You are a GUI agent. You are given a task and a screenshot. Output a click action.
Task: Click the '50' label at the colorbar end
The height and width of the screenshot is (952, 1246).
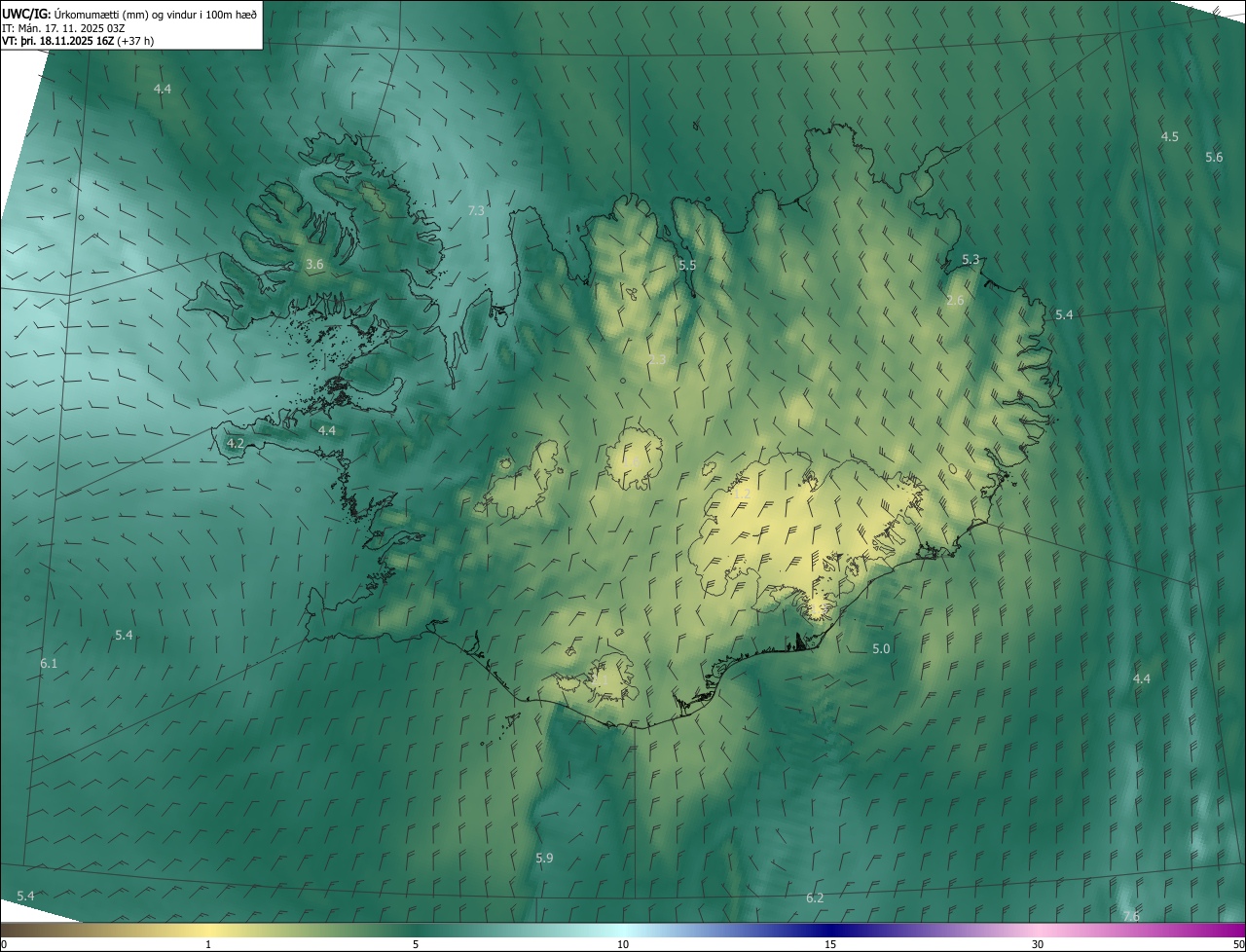pyautogui.click(x=1238, y=944)
